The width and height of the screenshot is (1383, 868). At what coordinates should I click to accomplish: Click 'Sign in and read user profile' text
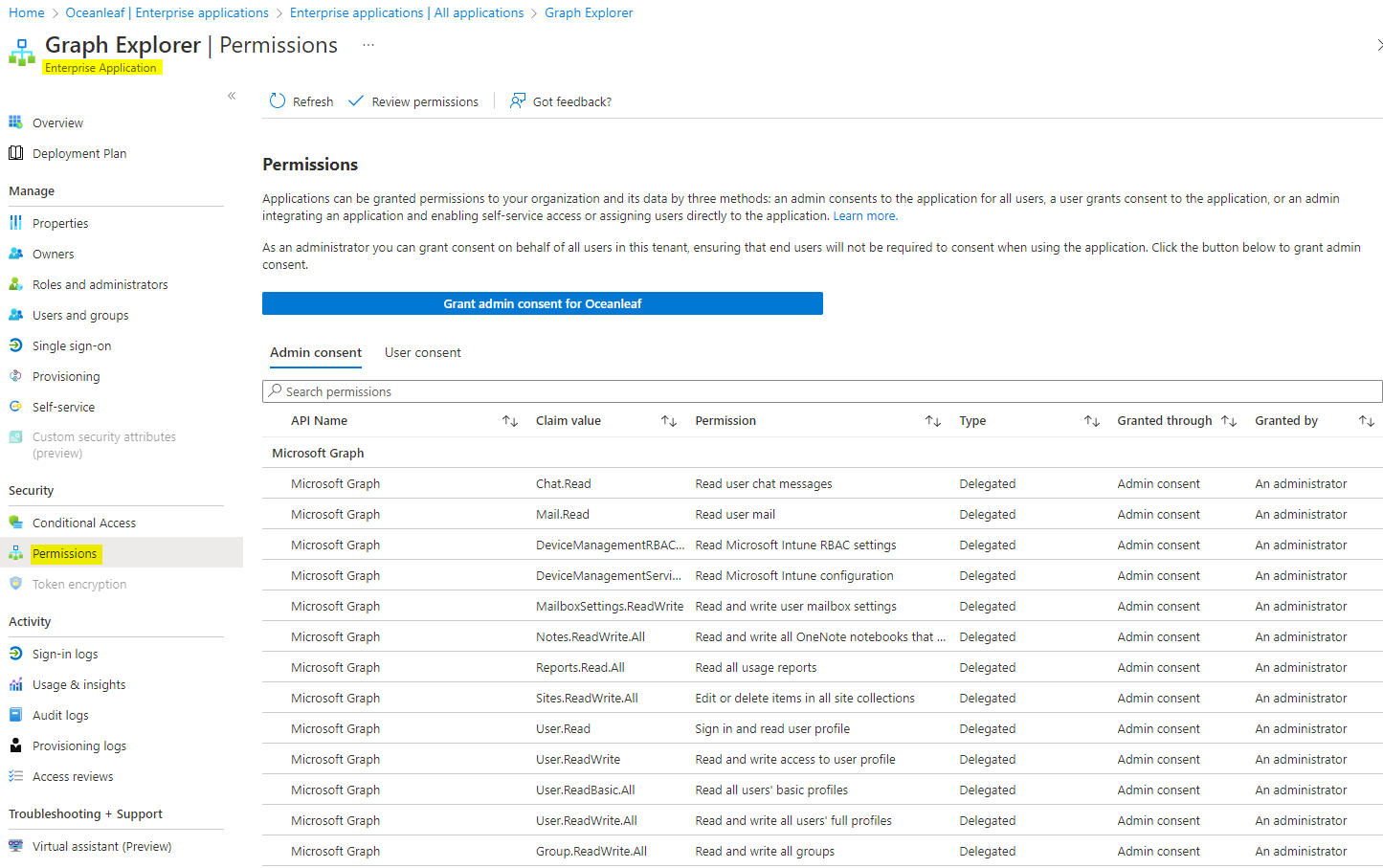(772, 728)
